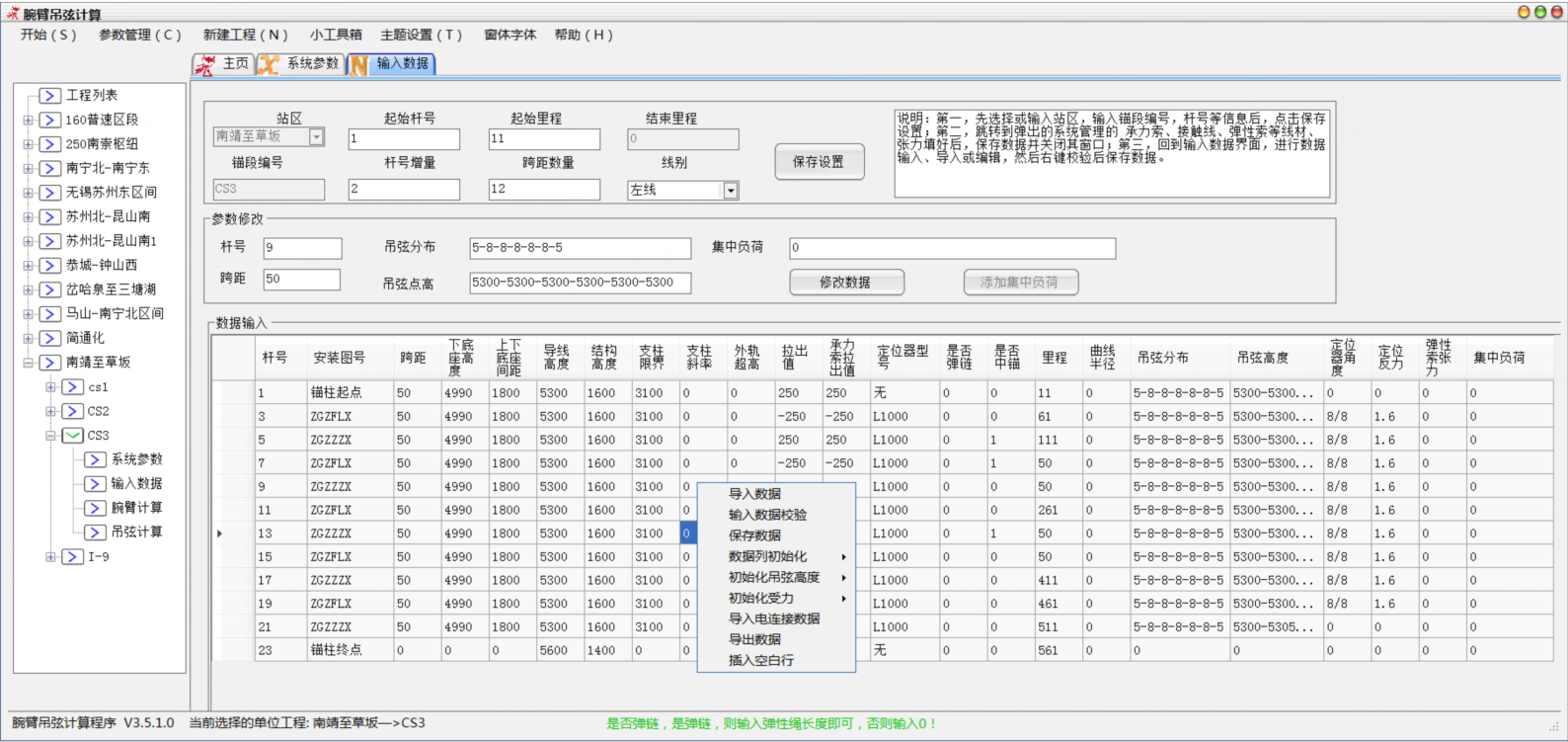Viewport: 1568px width, 742px height.
Task: Click the arrow icon beside 马山-南宁北区间
Action: click(x=50, y=314)
